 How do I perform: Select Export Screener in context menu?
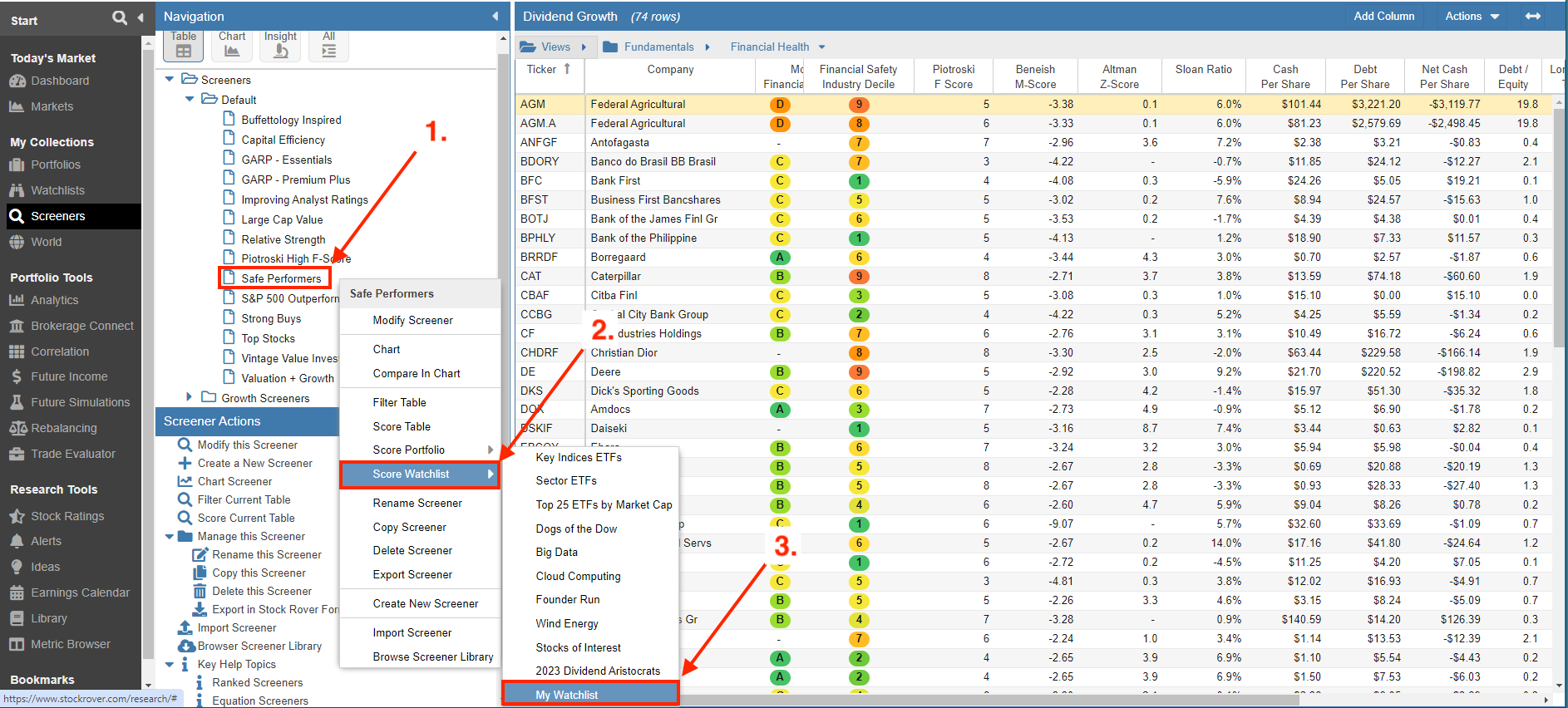412,574
